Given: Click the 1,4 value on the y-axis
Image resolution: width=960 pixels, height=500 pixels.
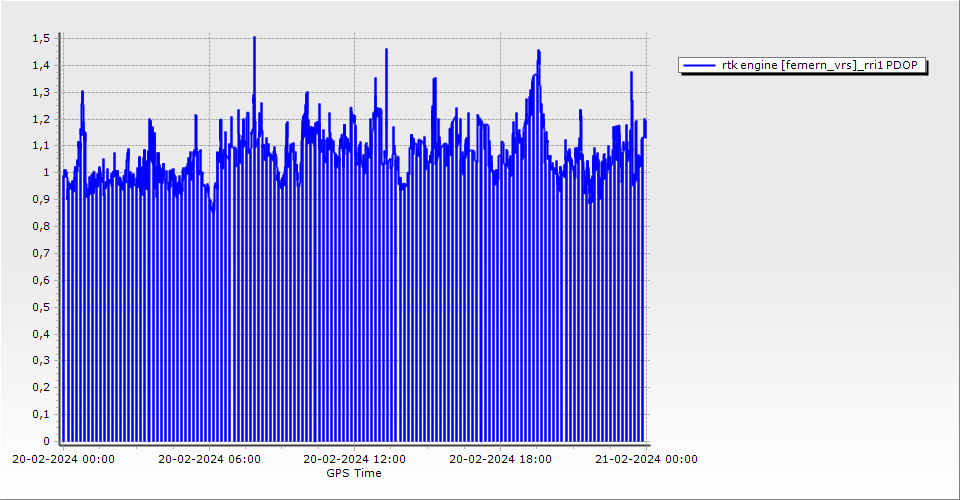Looking at the screenshot, I should click(x=40, y=65).
